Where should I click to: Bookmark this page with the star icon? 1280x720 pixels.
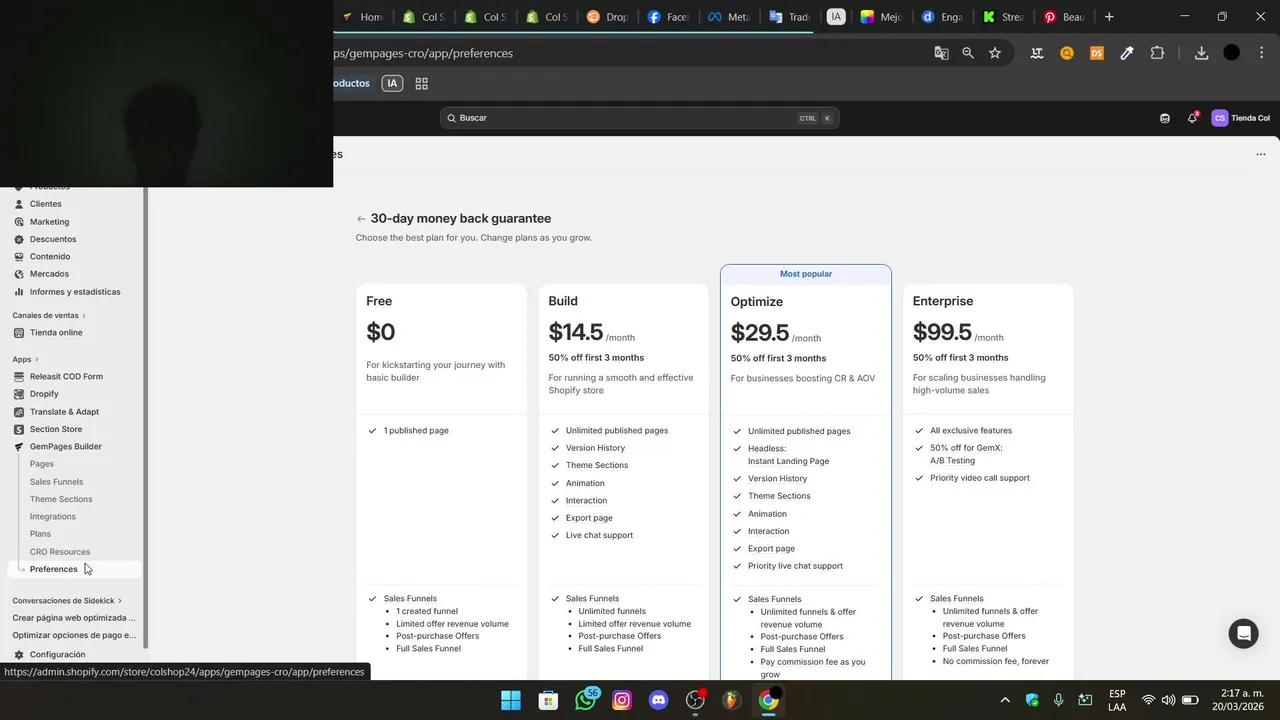[x=995, y=53]
